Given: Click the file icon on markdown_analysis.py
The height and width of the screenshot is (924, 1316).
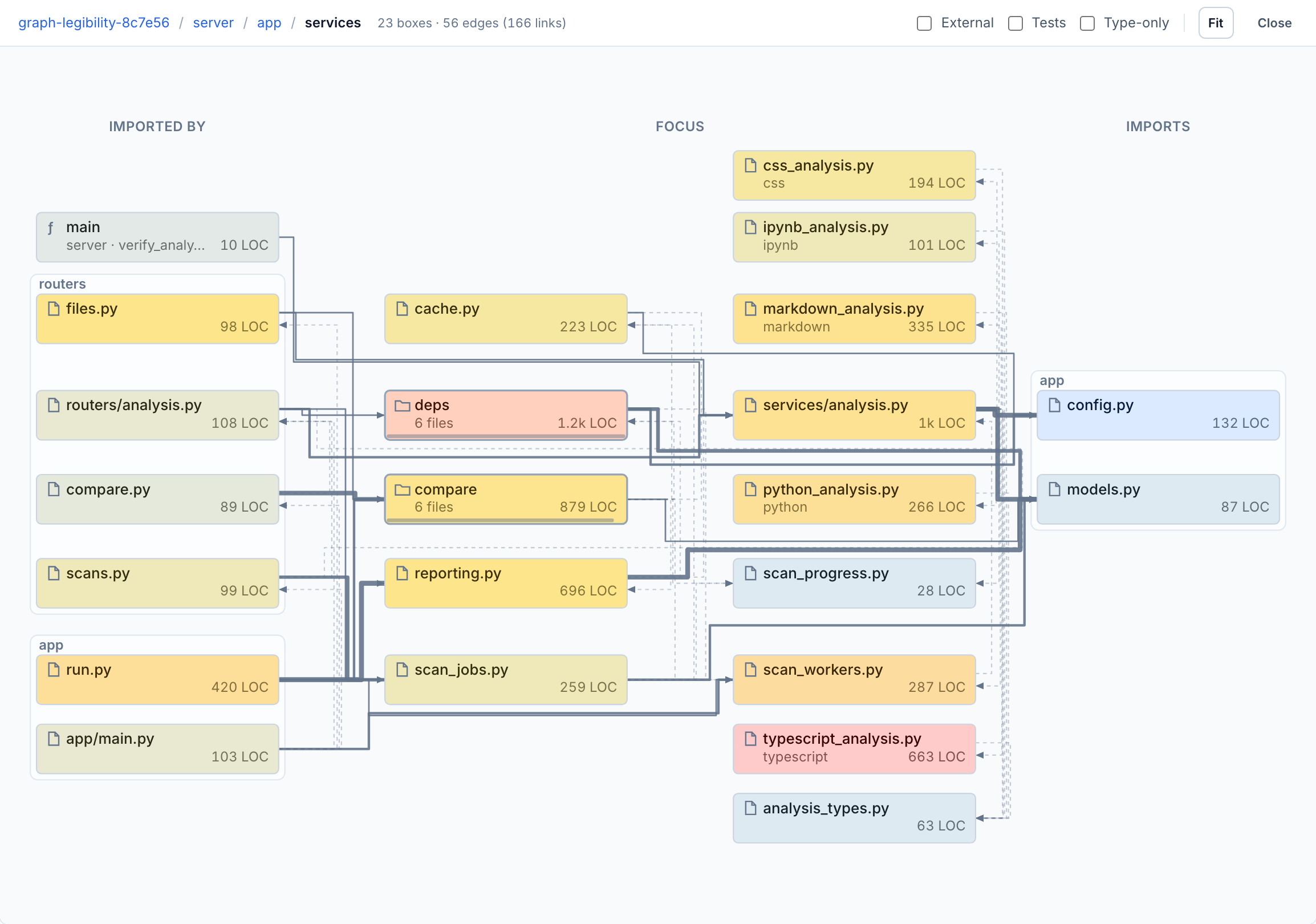Looking at the screenshot, I should point(750,309).
